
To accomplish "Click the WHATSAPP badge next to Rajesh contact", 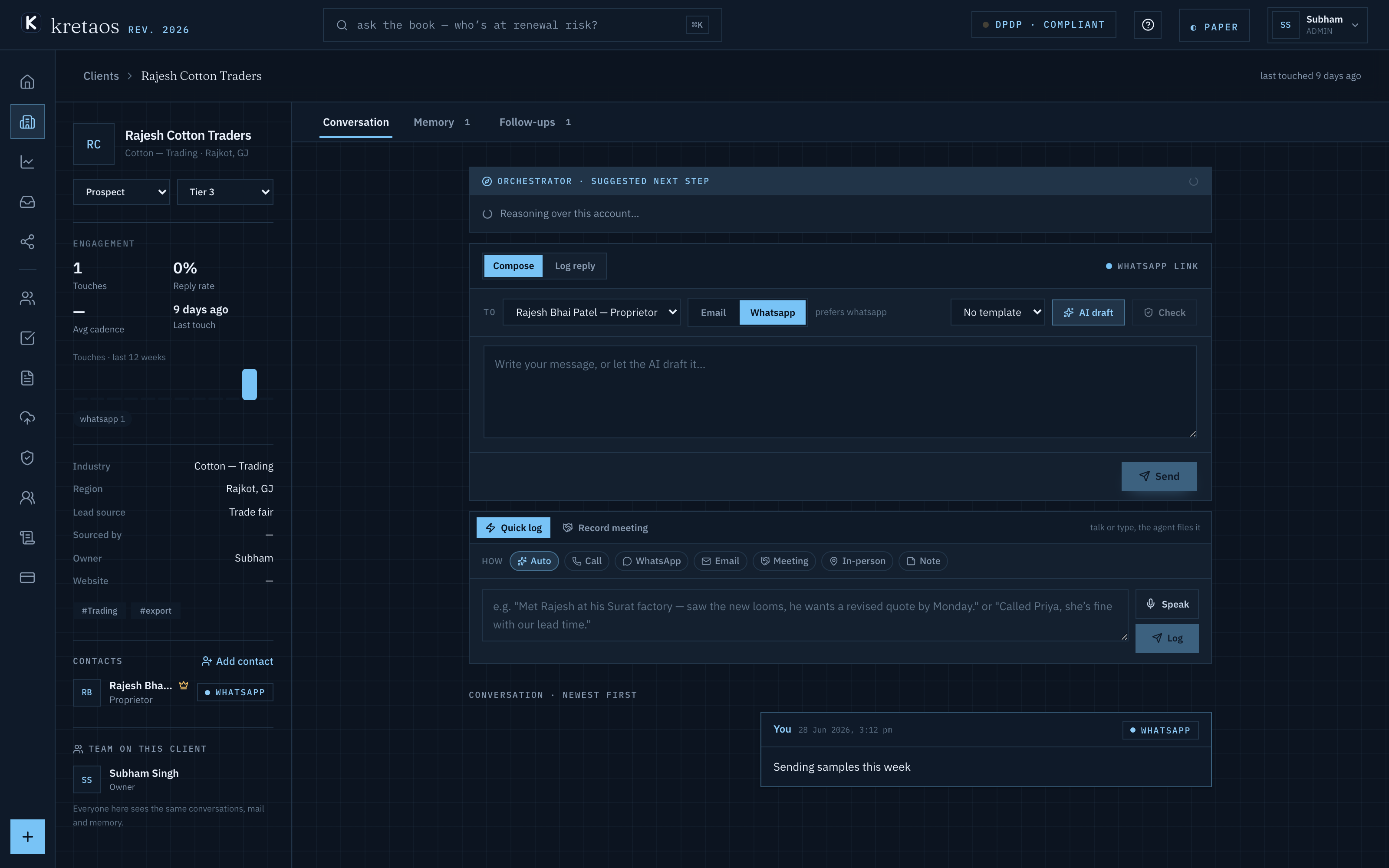I will coord(235,692).
